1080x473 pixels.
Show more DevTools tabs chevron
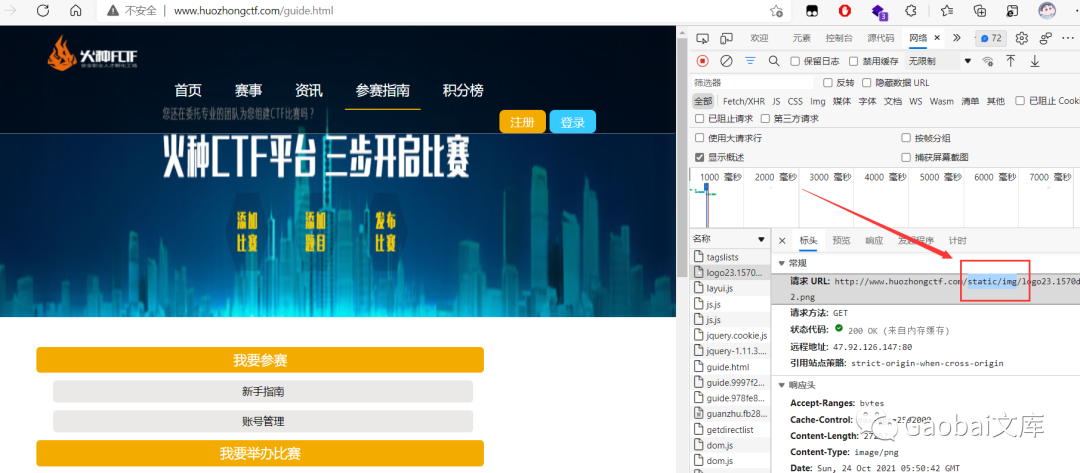pyautogui.click(x=956, y=38)
